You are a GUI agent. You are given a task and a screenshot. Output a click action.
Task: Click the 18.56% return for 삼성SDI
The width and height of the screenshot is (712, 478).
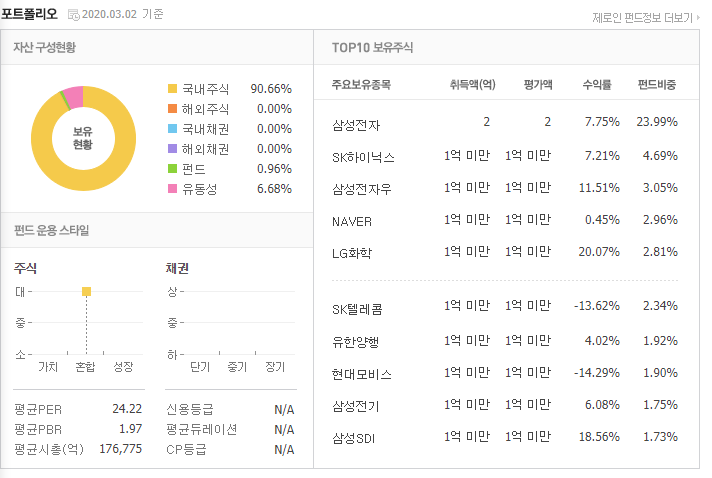pyautogui.click(x=599, y=437)
